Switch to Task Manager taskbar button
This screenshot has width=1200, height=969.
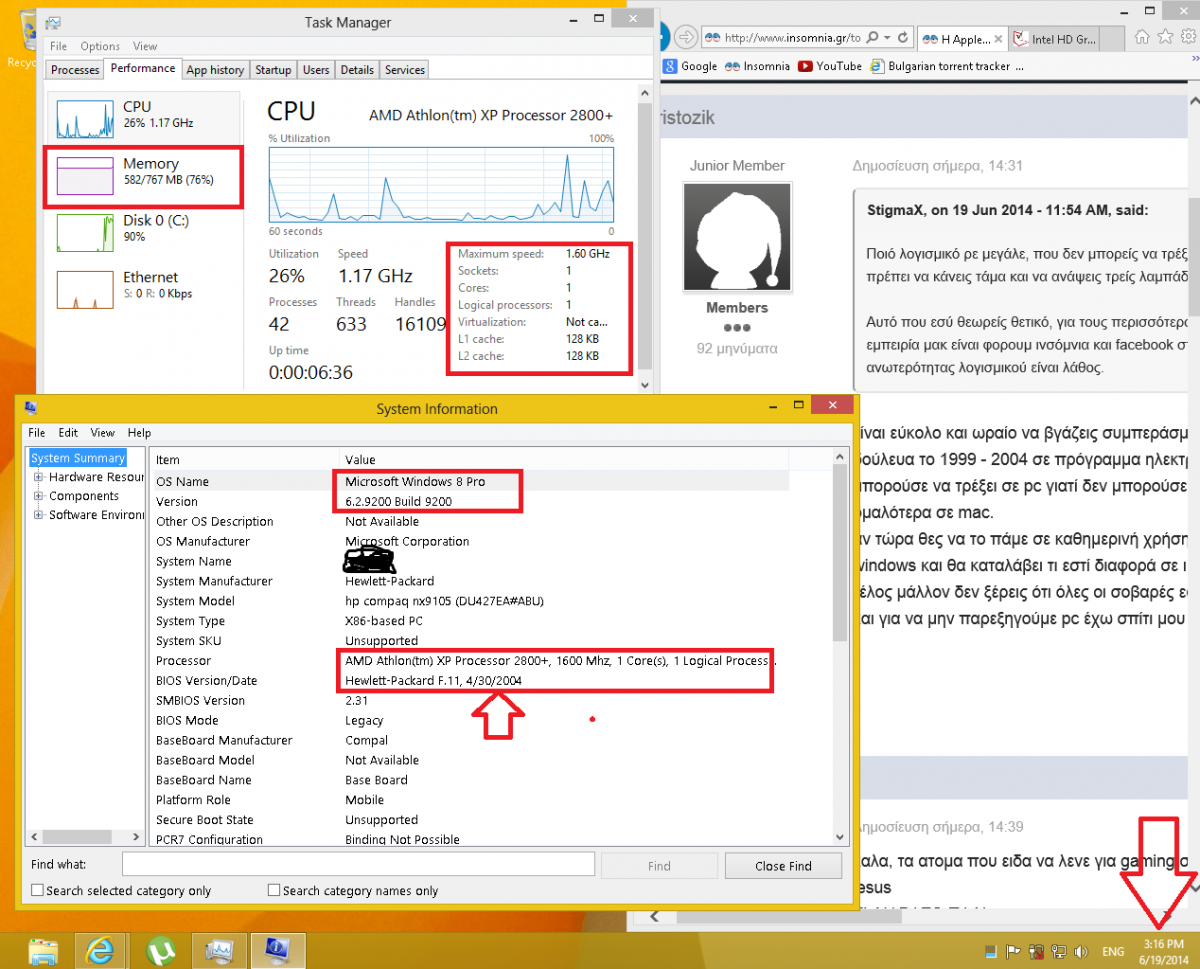point(218,949)
